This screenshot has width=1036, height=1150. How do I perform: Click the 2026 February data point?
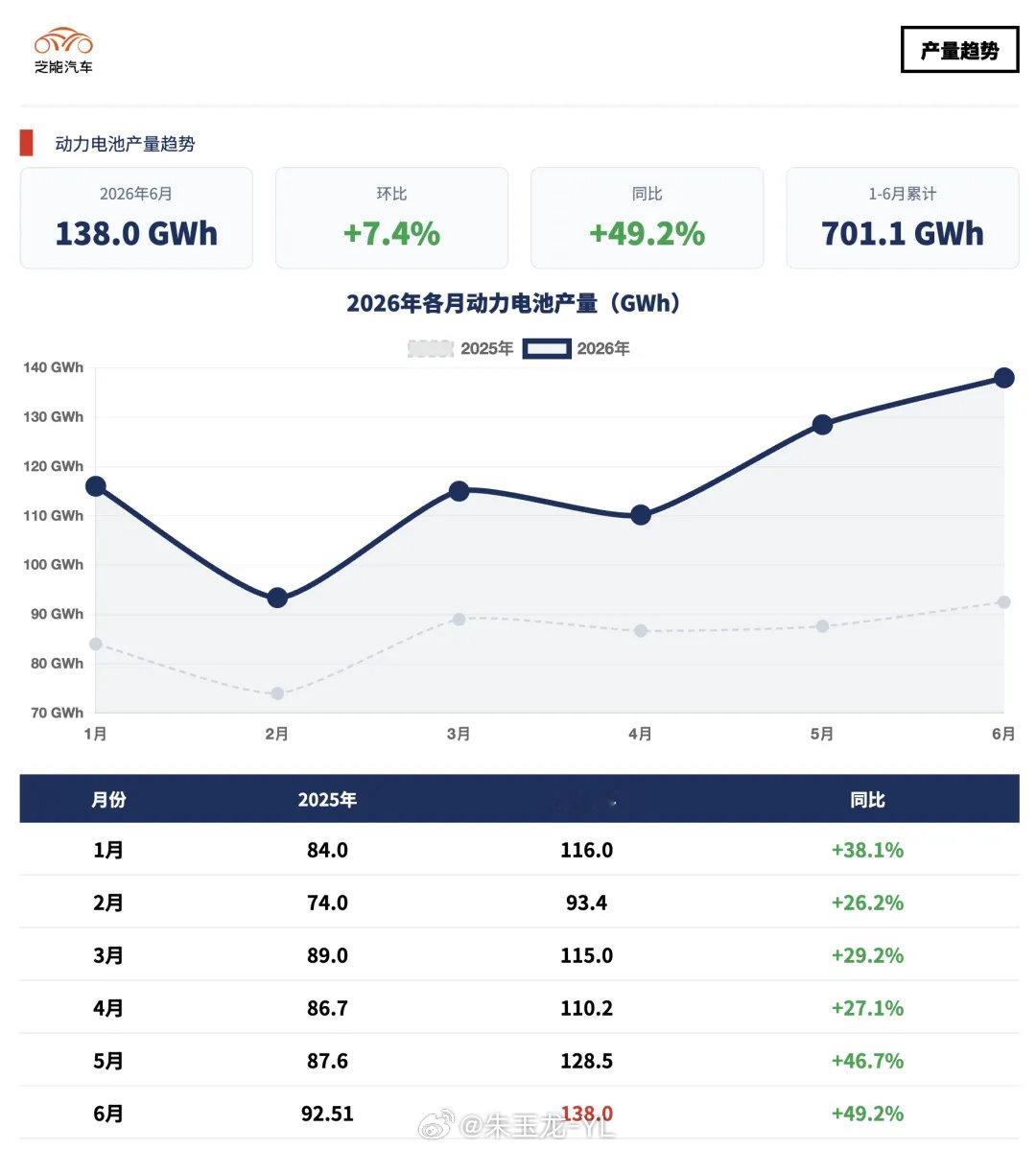(x=277, y=598)
